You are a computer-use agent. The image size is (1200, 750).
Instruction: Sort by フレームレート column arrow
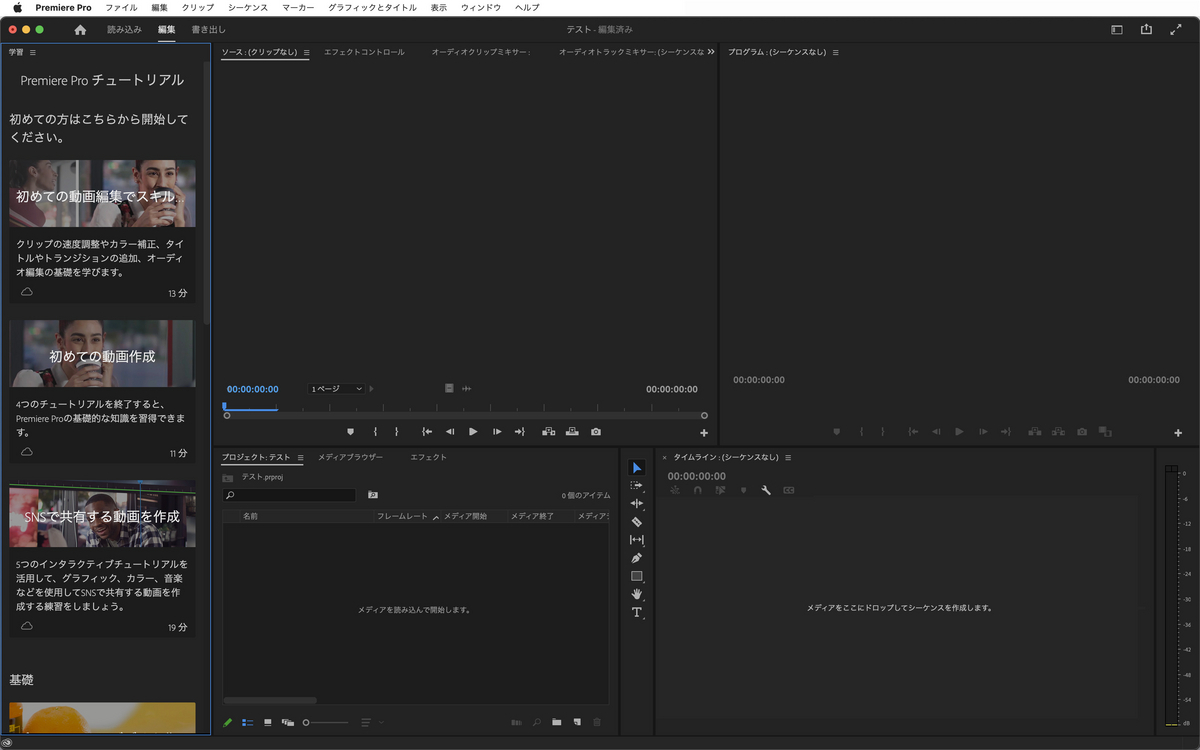click(x=435, y=517)
